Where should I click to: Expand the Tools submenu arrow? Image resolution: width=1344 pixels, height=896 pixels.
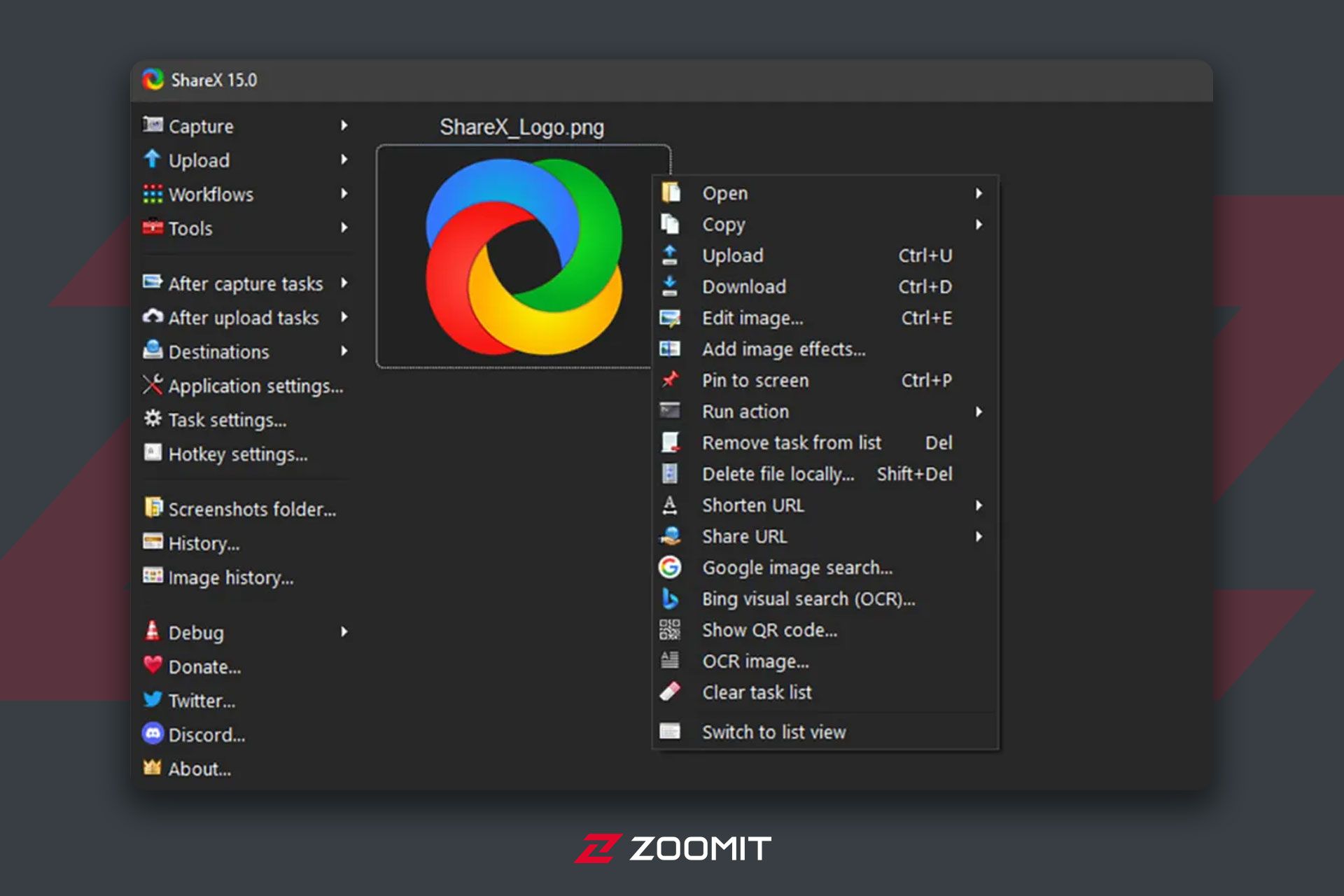pos(344,227)
